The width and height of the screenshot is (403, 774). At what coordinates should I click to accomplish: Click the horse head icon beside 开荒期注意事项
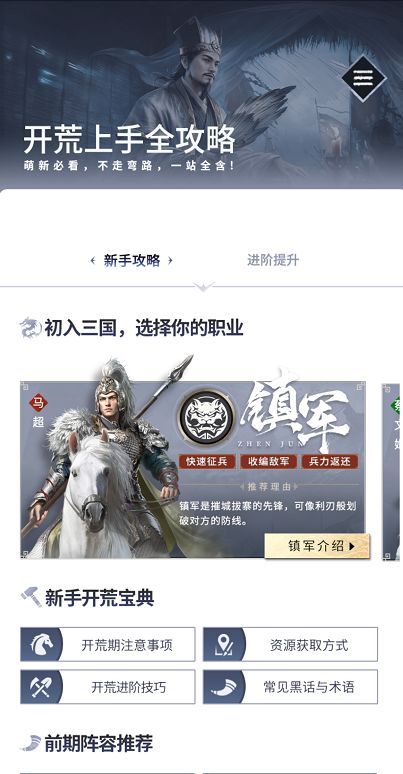tap(41, 644)
